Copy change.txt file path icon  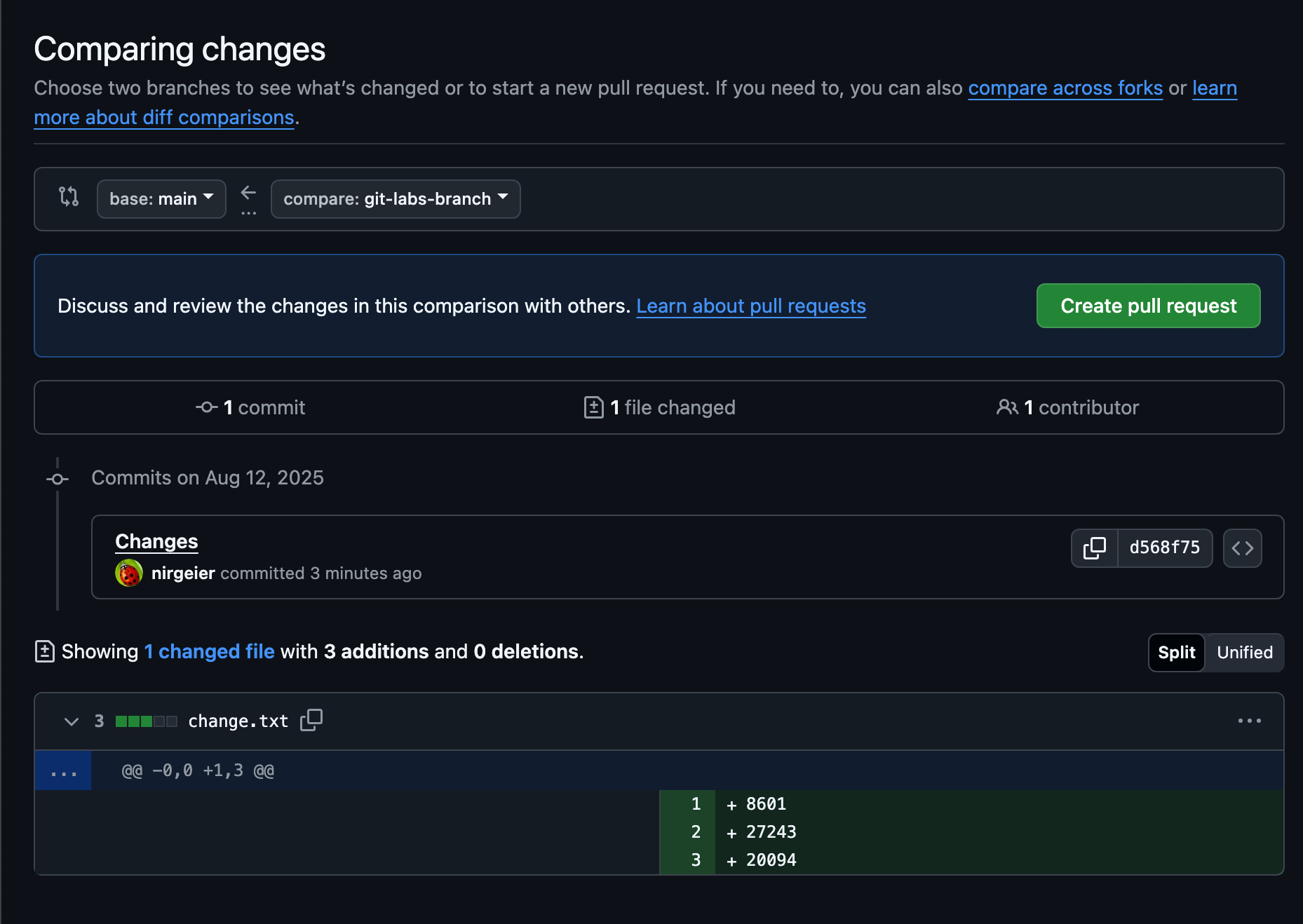311,720
